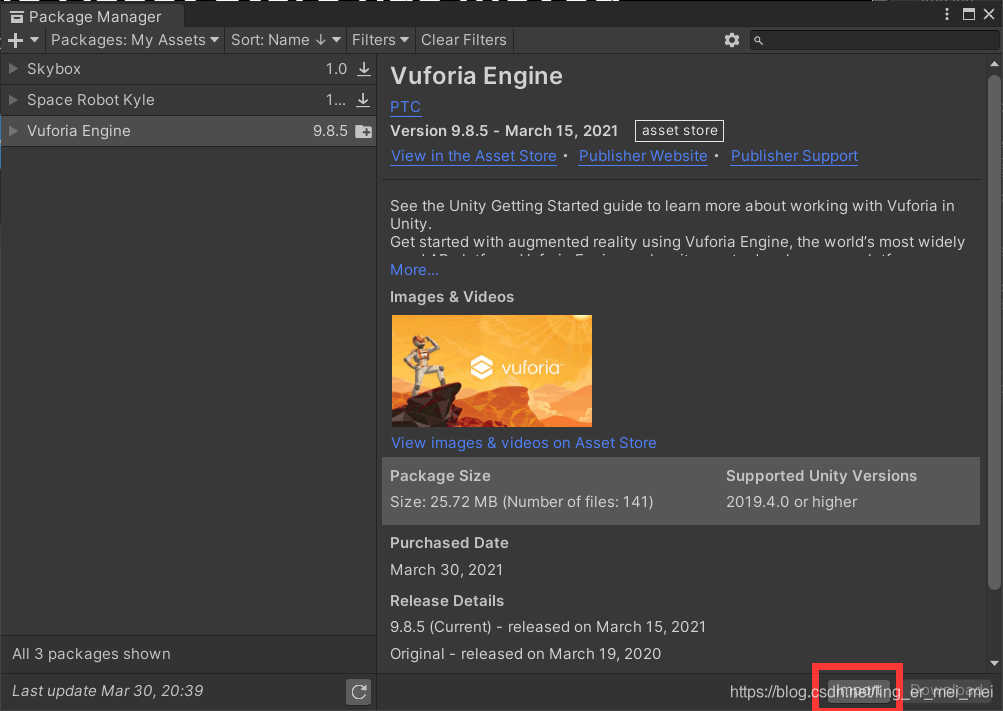Click the details panel vertical scrollbar
The image size is (1003, 711).
click(x=993, y=332)
